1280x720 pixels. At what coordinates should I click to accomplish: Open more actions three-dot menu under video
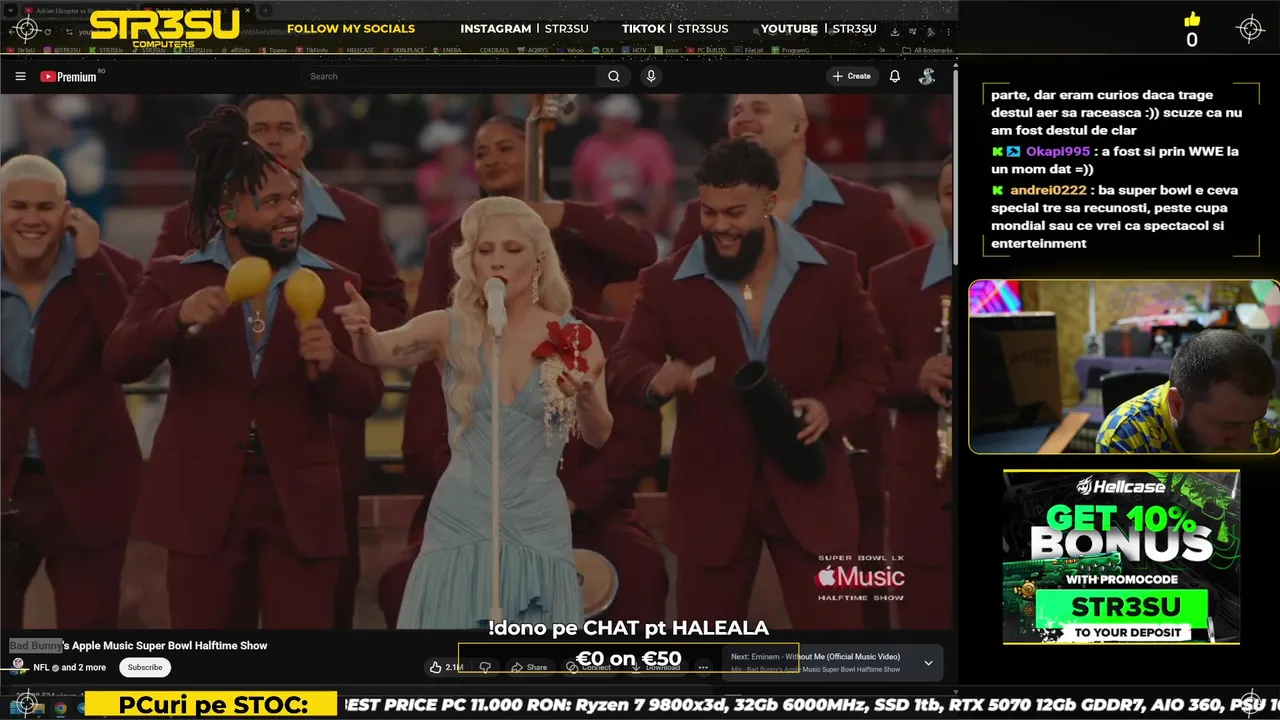click(x=703, y=667)
